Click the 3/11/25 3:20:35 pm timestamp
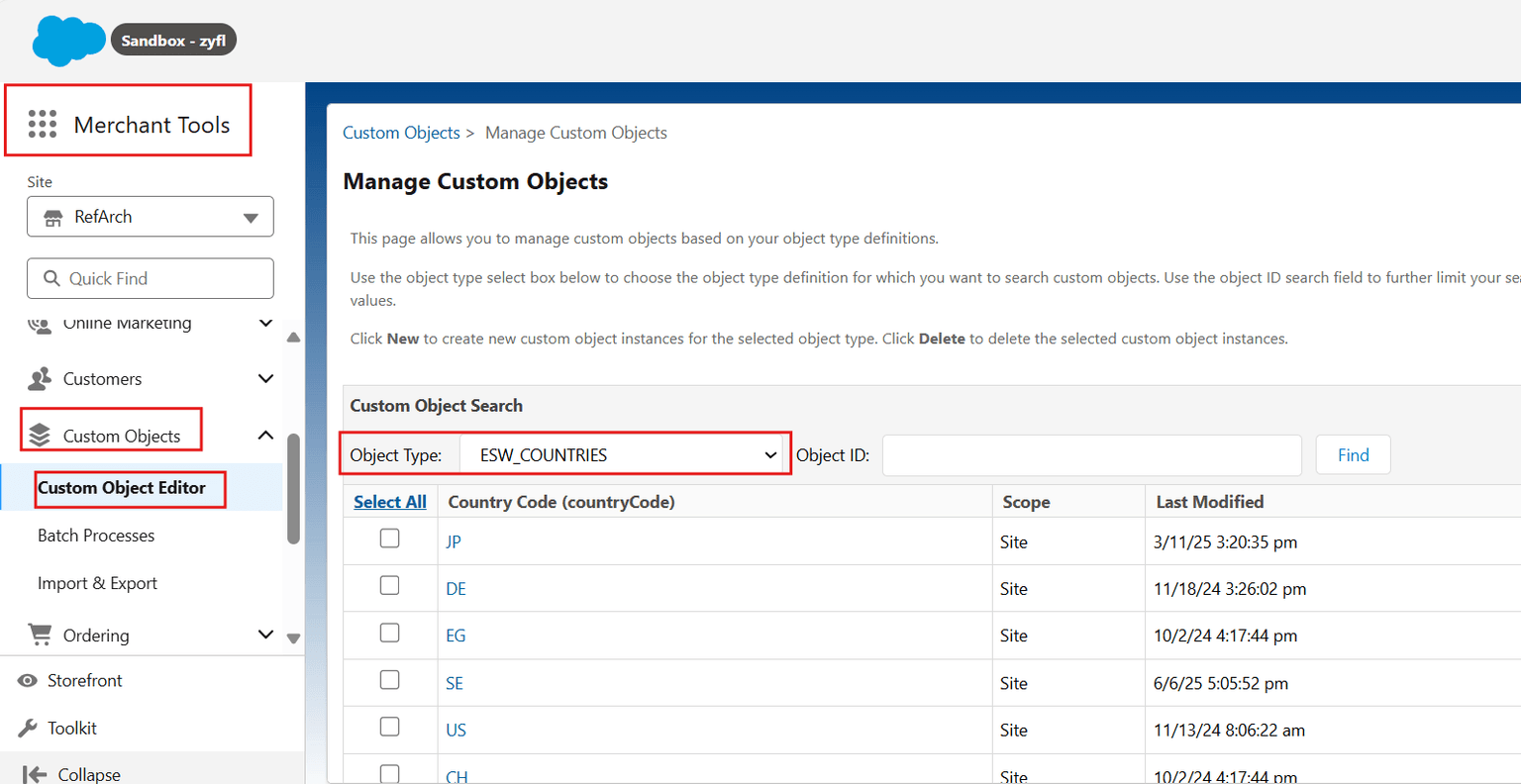1521x784 pixels. [x=1225, y=542]
